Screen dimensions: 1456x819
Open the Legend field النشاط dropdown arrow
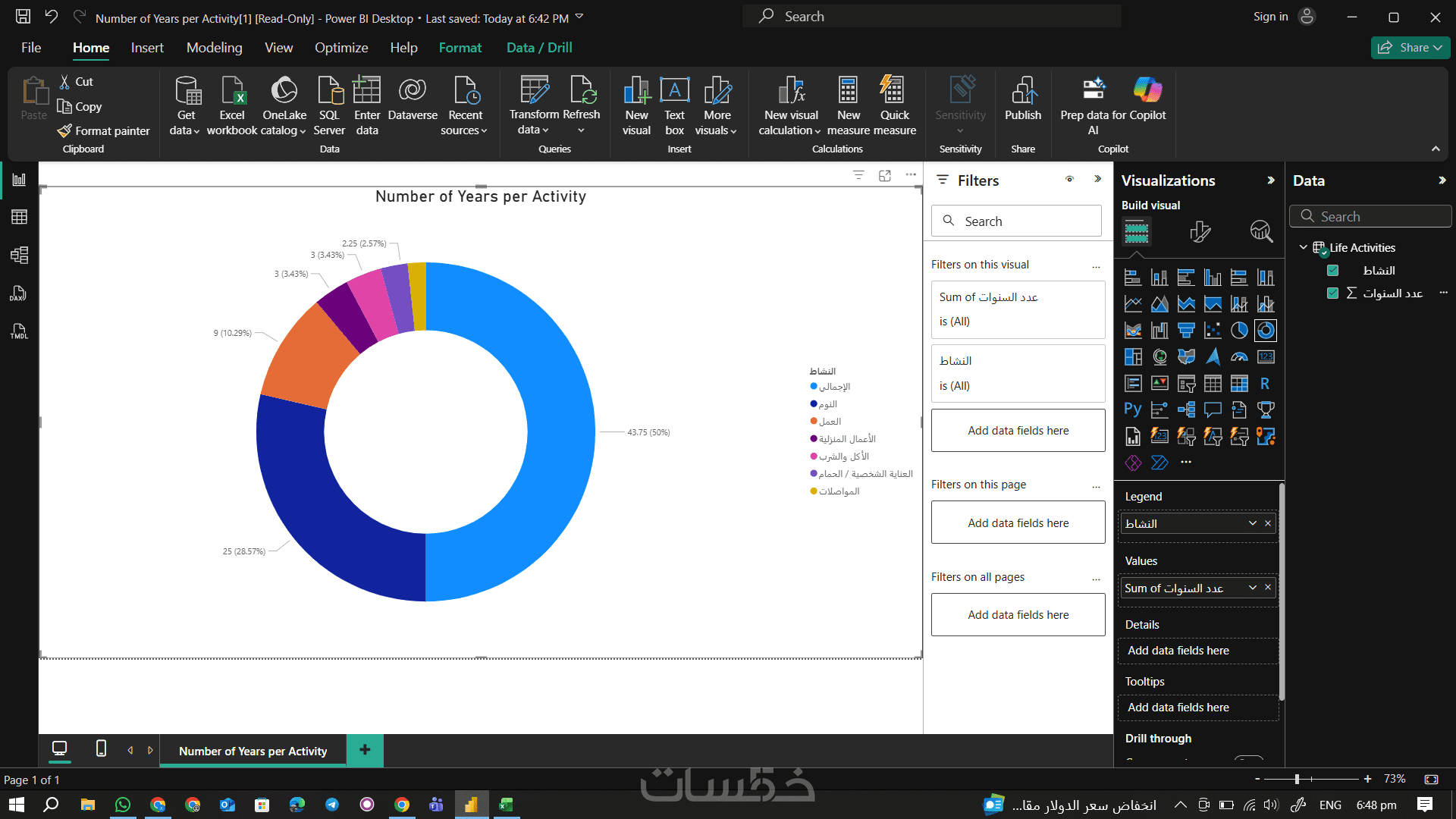[x=1253, y=523]
